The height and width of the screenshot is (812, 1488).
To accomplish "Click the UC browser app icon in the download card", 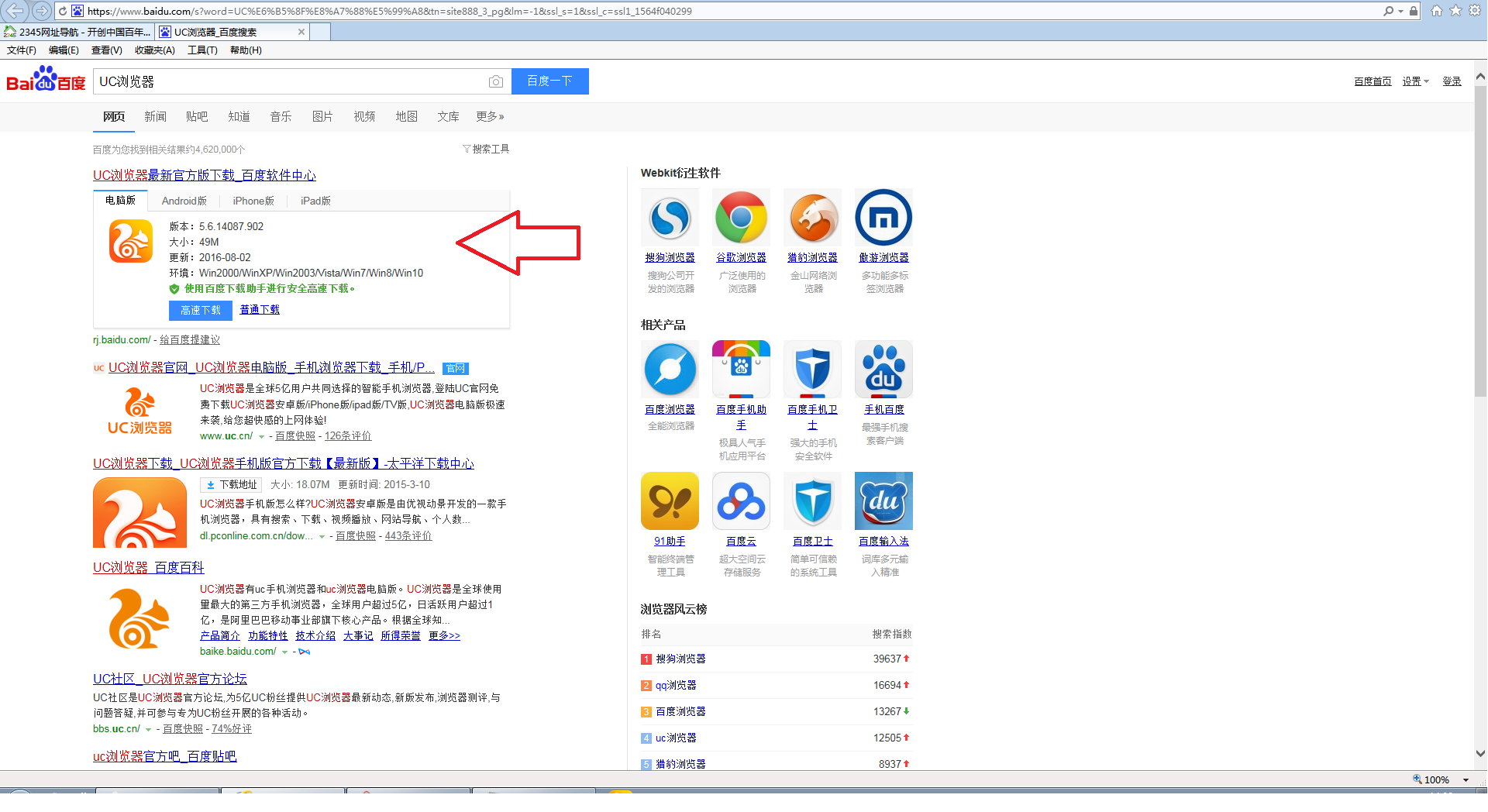I will point(131,241).
